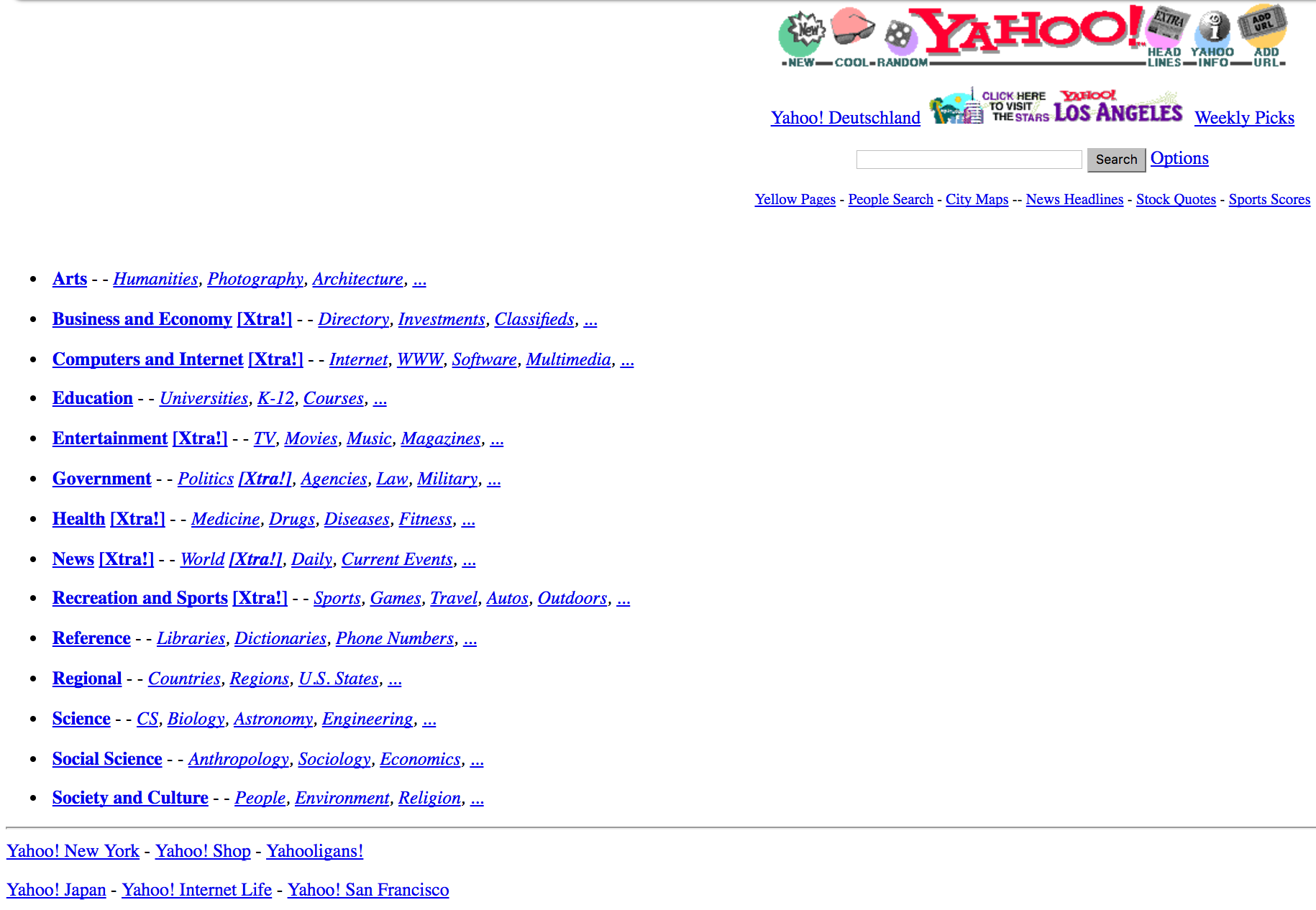Open Business and Economy category

[142, 319]
